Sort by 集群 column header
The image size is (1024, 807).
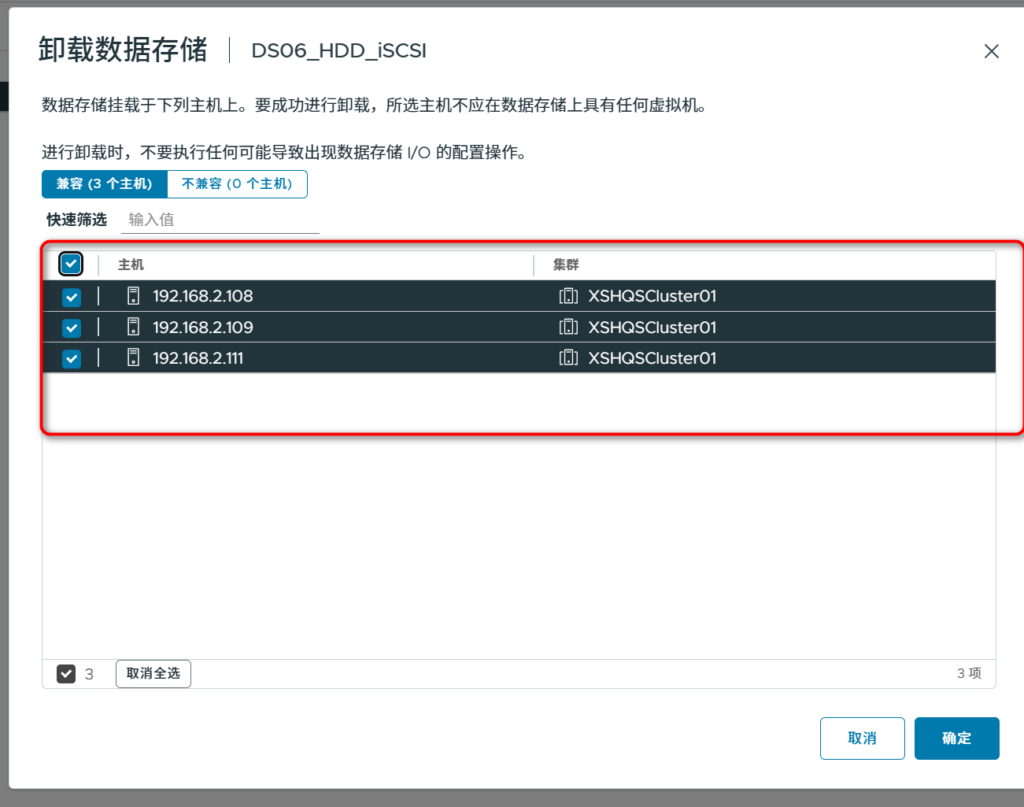click(x=566, y=265)
